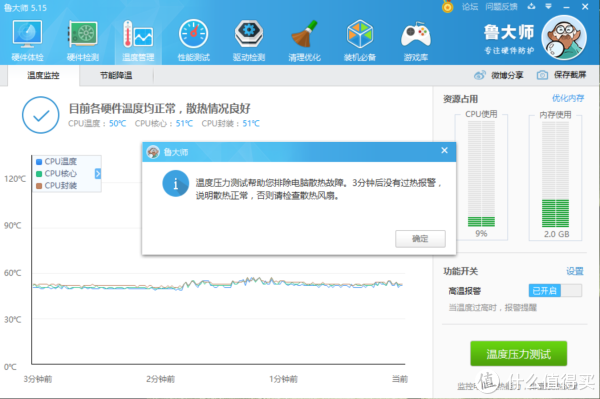Toggle CPU封装 orange legend entry
Image resolution: width=600 pixels, height=399 pixels.
pos(56,186)
